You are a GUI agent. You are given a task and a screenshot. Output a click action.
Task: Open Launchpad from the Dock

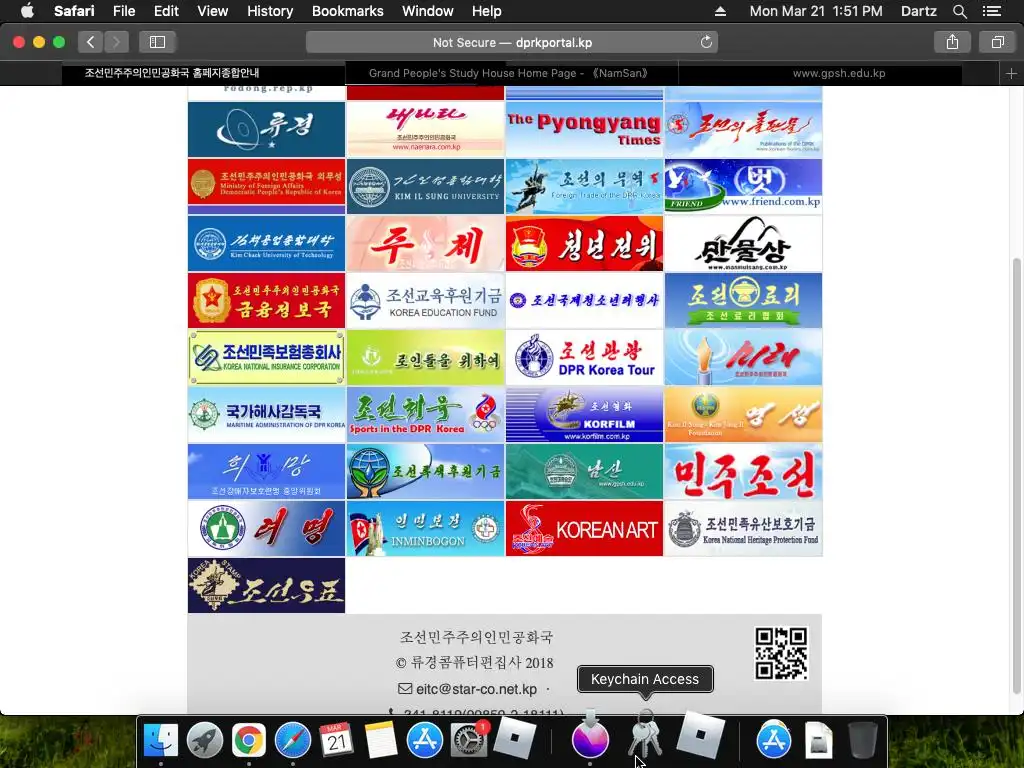205,740
